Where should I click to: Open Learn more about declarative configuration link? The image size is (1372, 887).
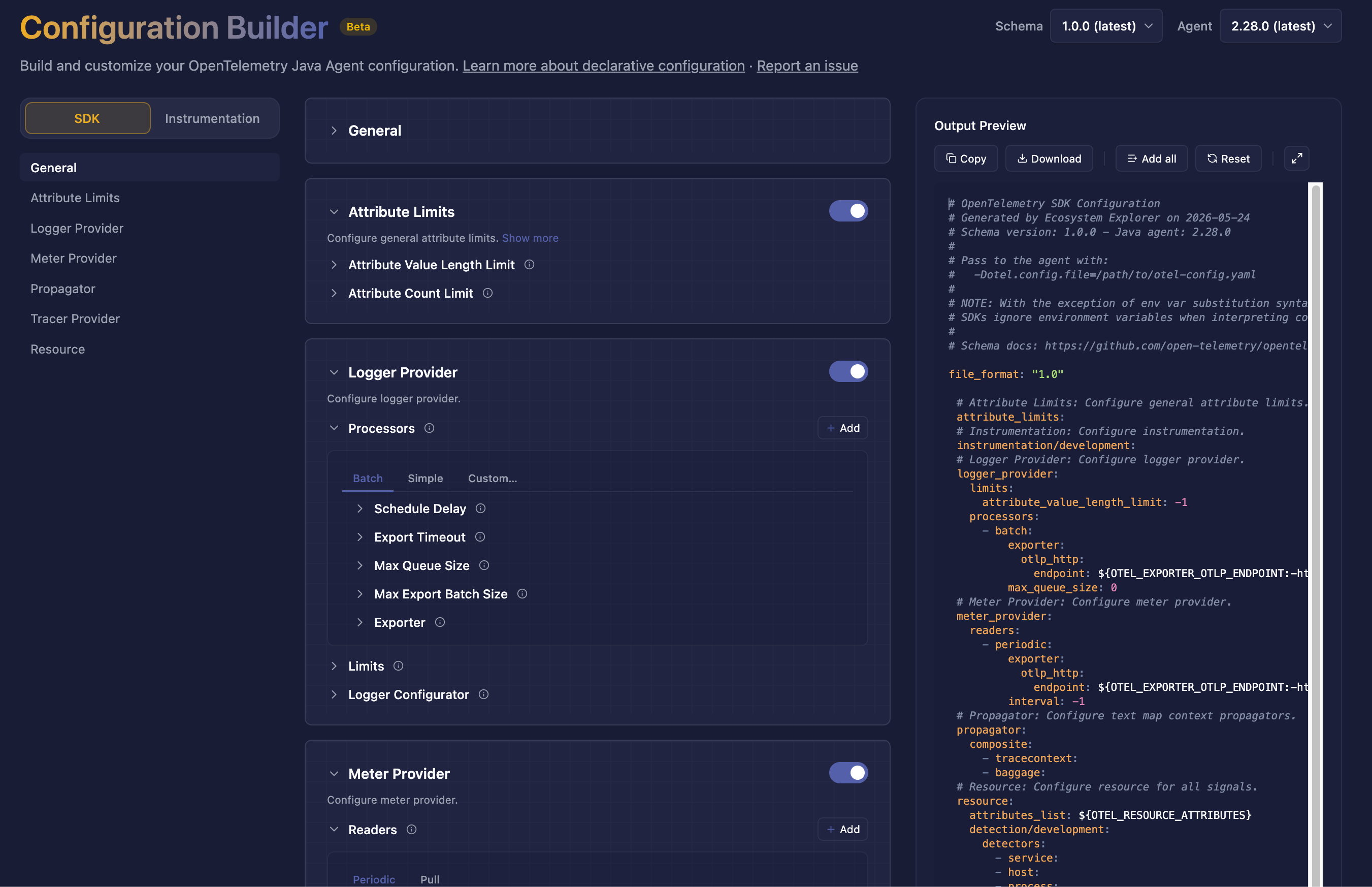click(603, 66)
